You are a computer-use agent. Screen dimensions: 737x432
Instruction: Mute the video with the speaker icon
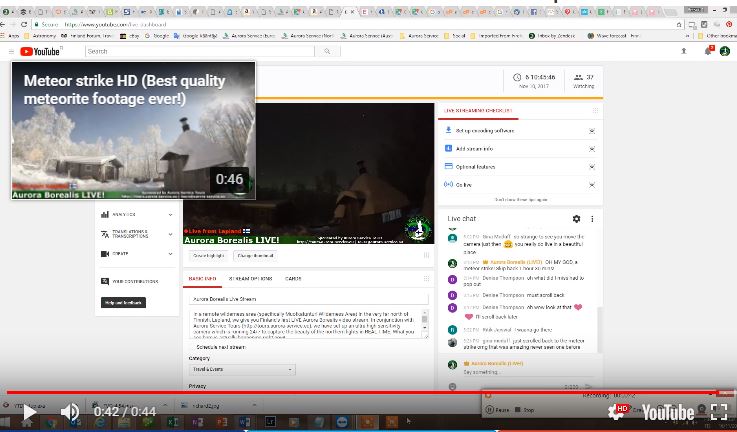click(x=69, y=412)
